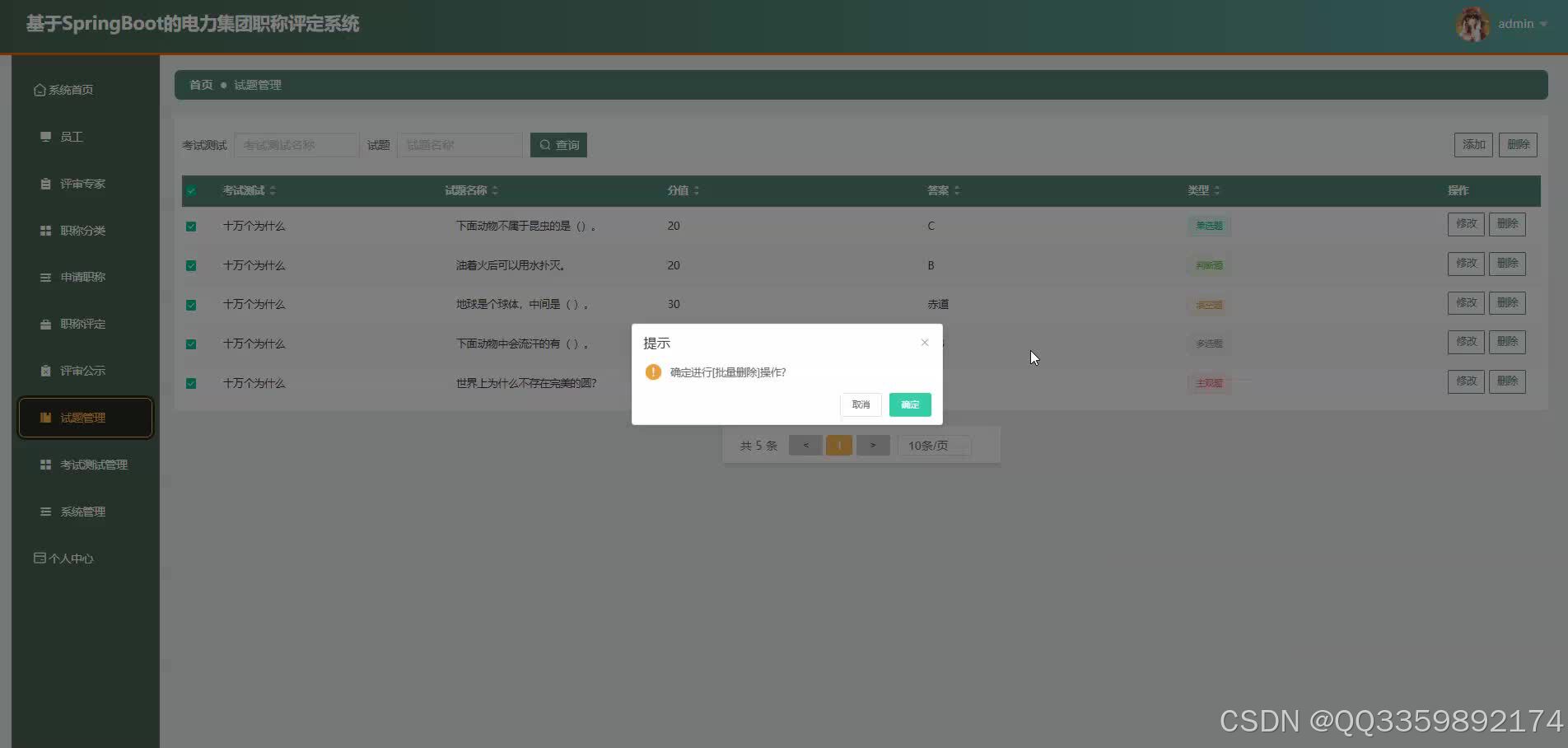The height and width of the screenshot is (748, 1568).
Task: Close the 提示 dialog with the X
Action: coord(924,341)
